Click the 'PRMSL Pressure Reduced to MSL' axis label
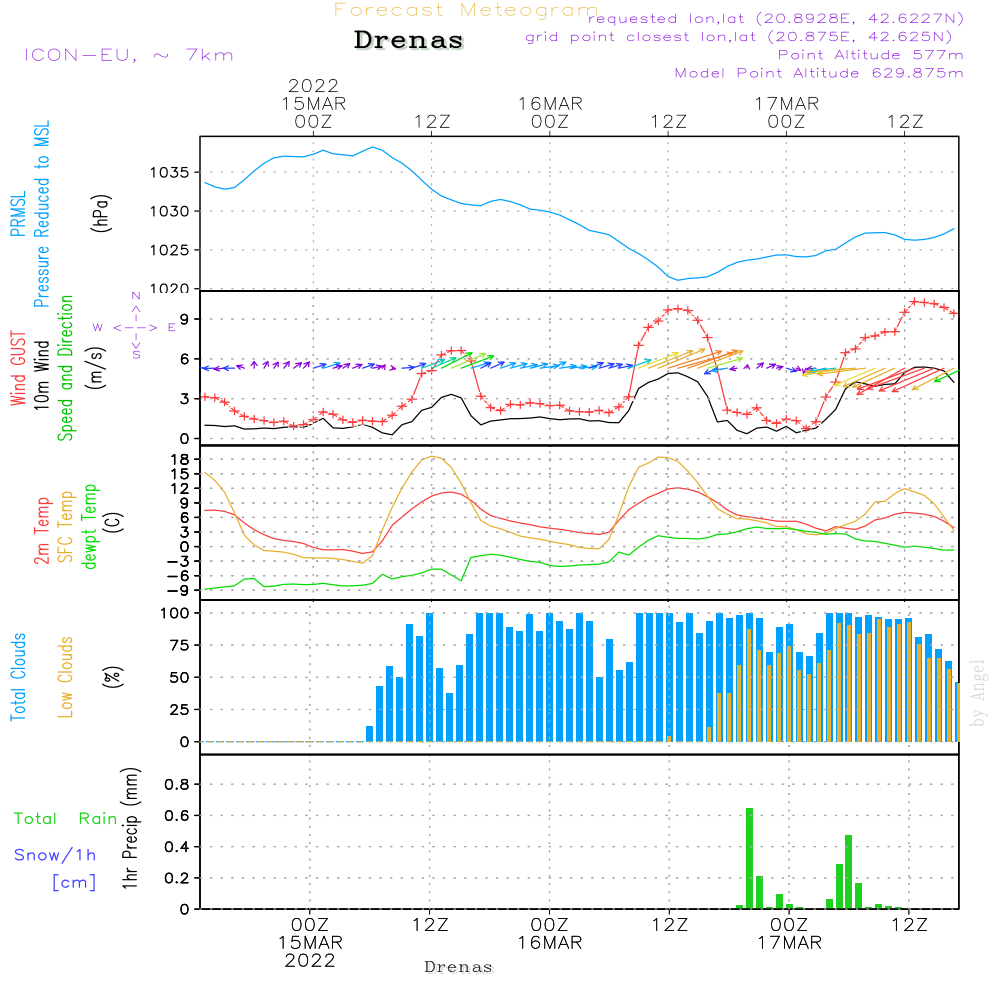 point(30,214)
